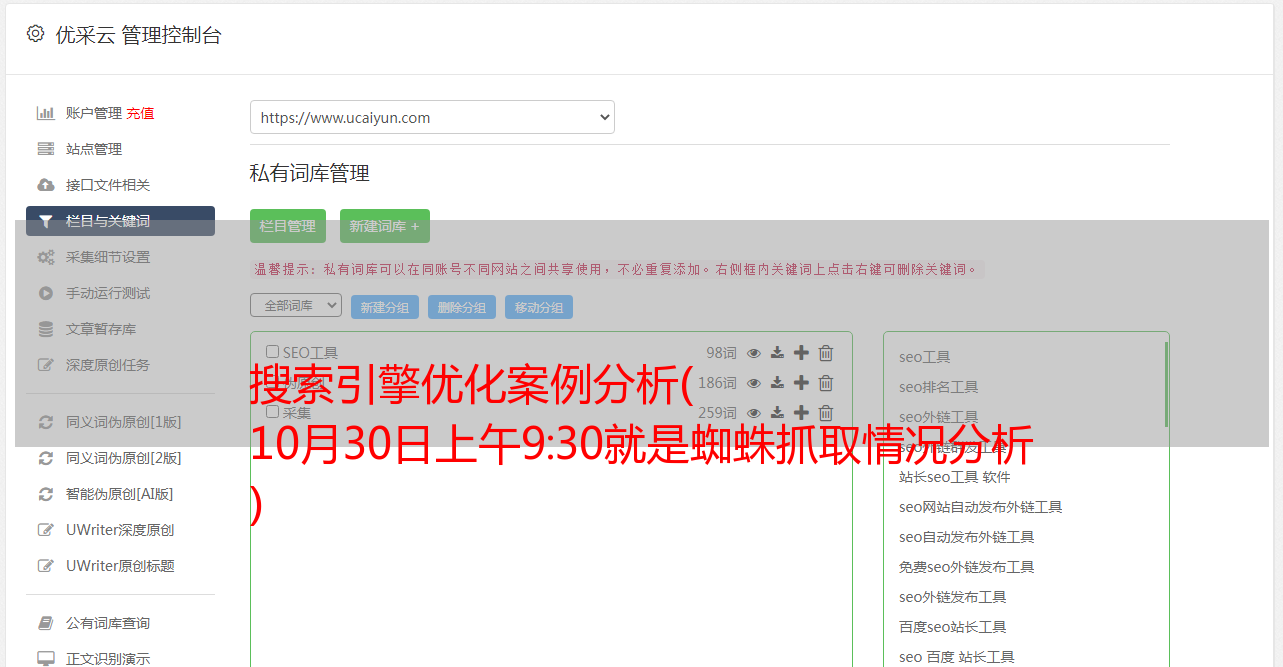Delete the SEO工具 word library

point(826,352)
